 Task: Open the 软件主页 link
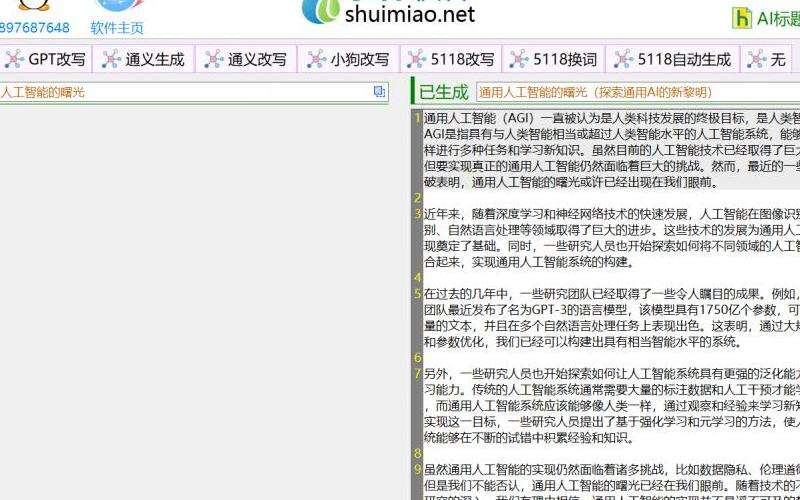(117, 28)
